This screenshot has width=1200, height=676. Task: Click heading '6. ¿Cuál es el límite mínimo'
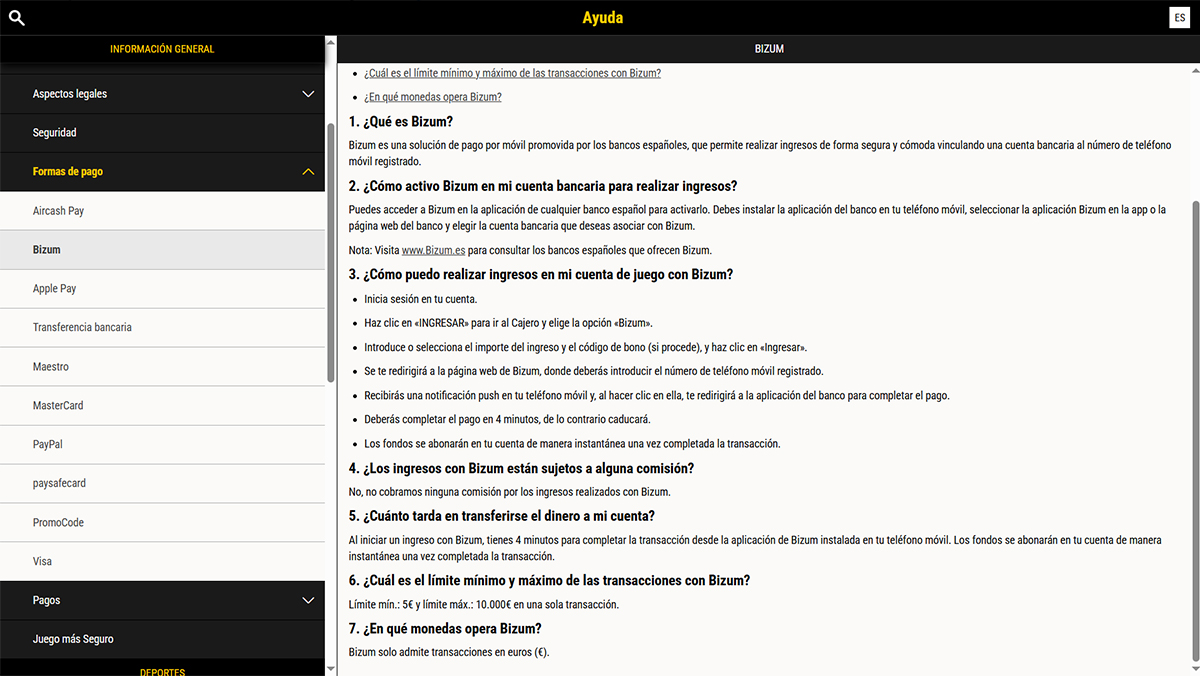click(x=549, y=580)
